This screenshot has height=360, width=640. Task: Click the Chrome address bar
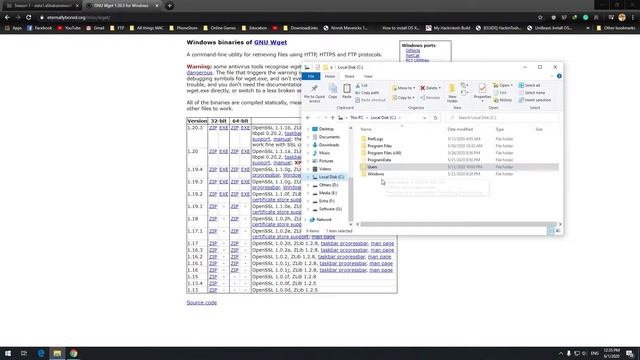[286, 18]
